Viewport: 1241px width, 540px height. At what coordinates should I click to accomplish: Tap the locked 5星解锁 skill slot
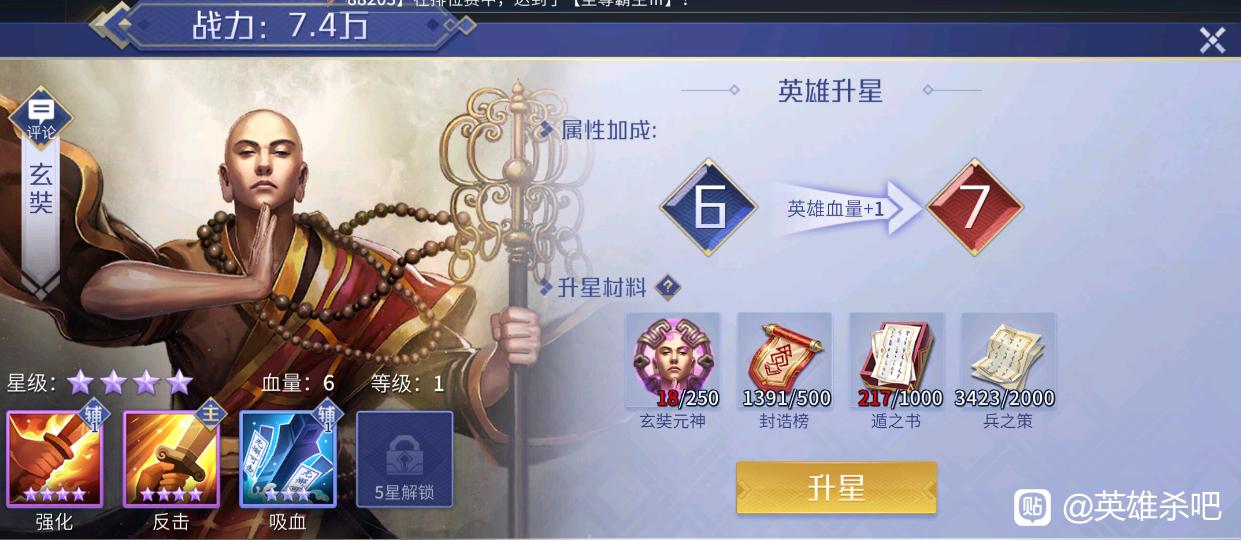click(x=405, y=459)
